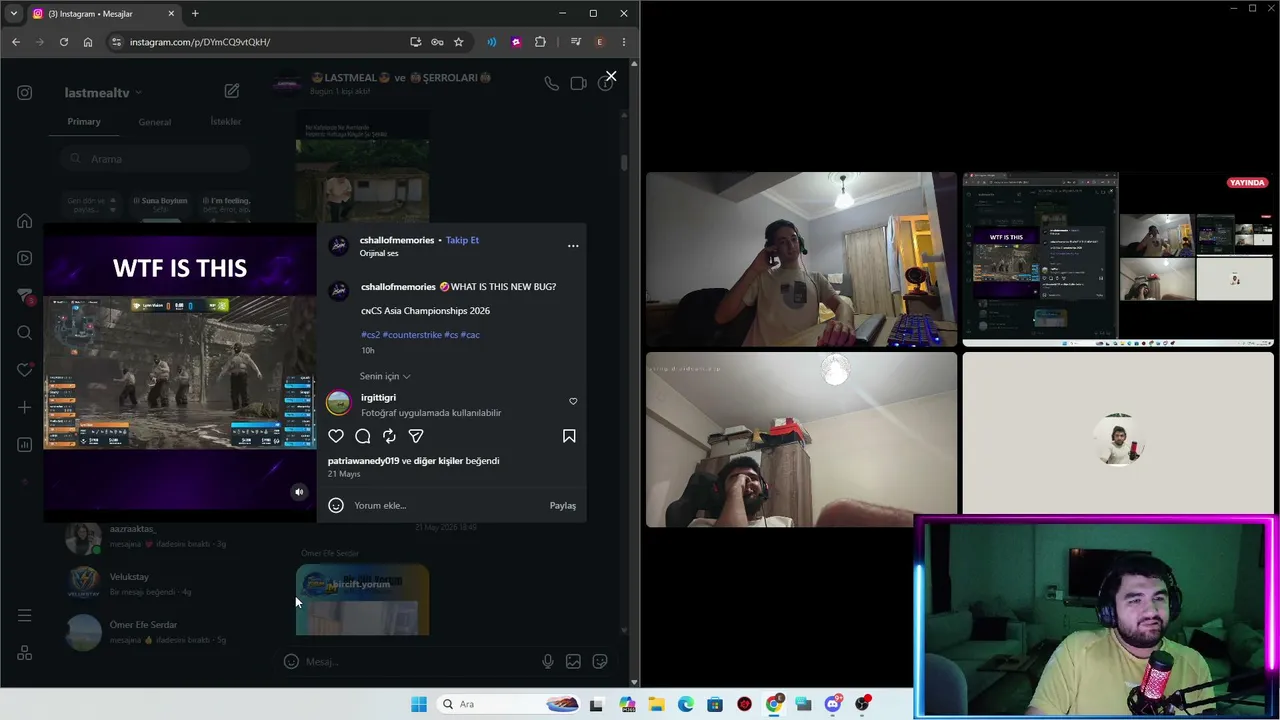Image resolution: width=1280 pixels, height=720 pixels.
Task: Open File Explorer from the taskbar
Action: coord(656,704)
